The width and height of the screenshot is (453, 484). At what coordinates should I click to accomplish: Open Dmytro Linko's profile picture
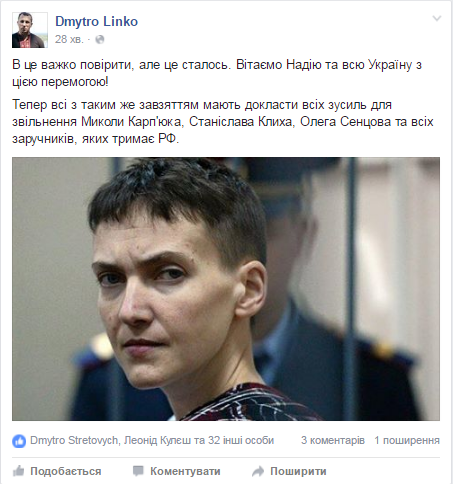click(x=30, y=30)
